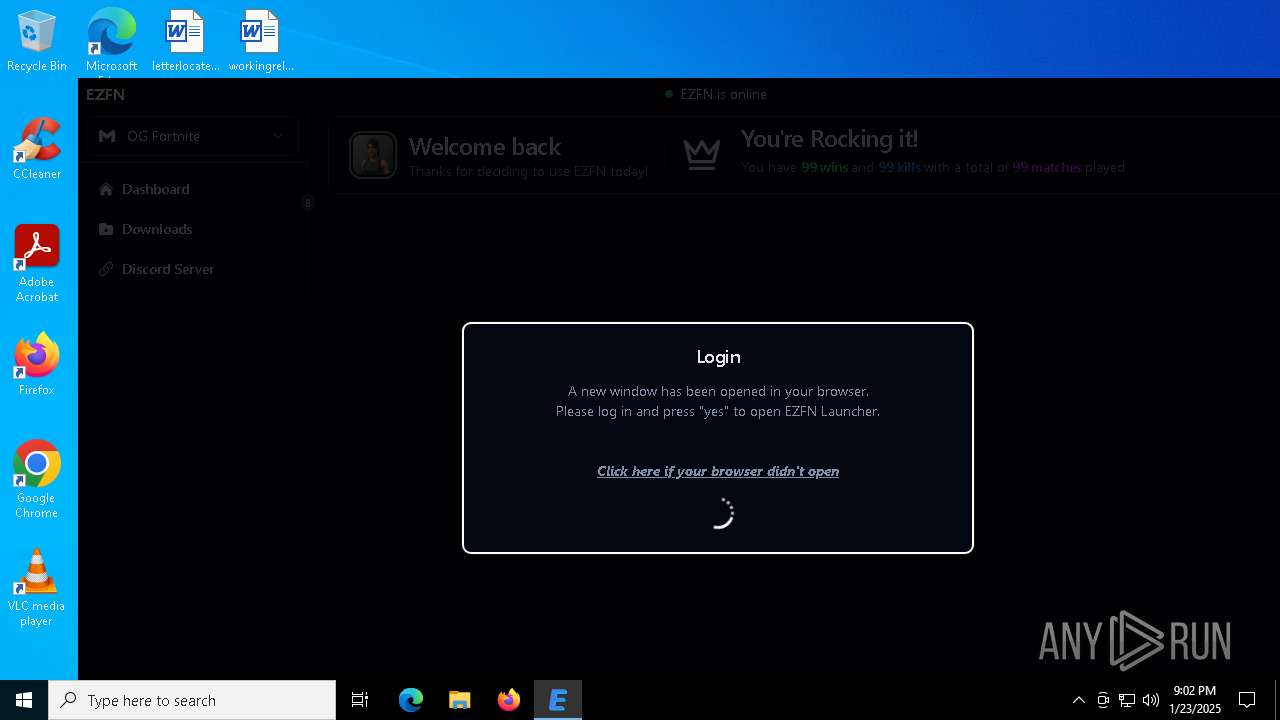Open Downloads section in EZFN sidebar
1280x720 pixels.
tap(157, 229)
